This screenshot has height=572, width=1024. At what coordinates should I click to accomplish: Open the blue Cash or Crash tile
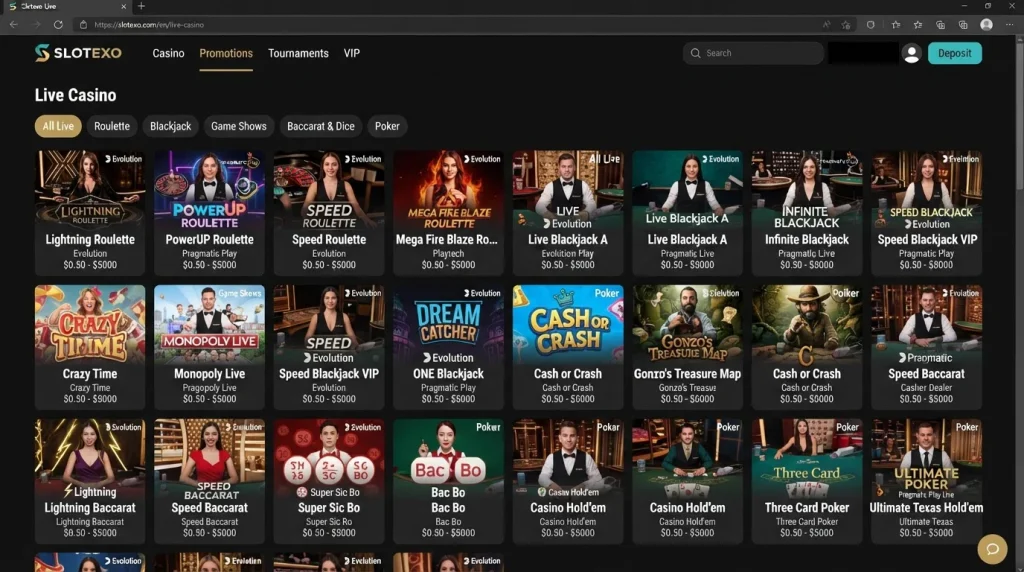tap(568, 347)
